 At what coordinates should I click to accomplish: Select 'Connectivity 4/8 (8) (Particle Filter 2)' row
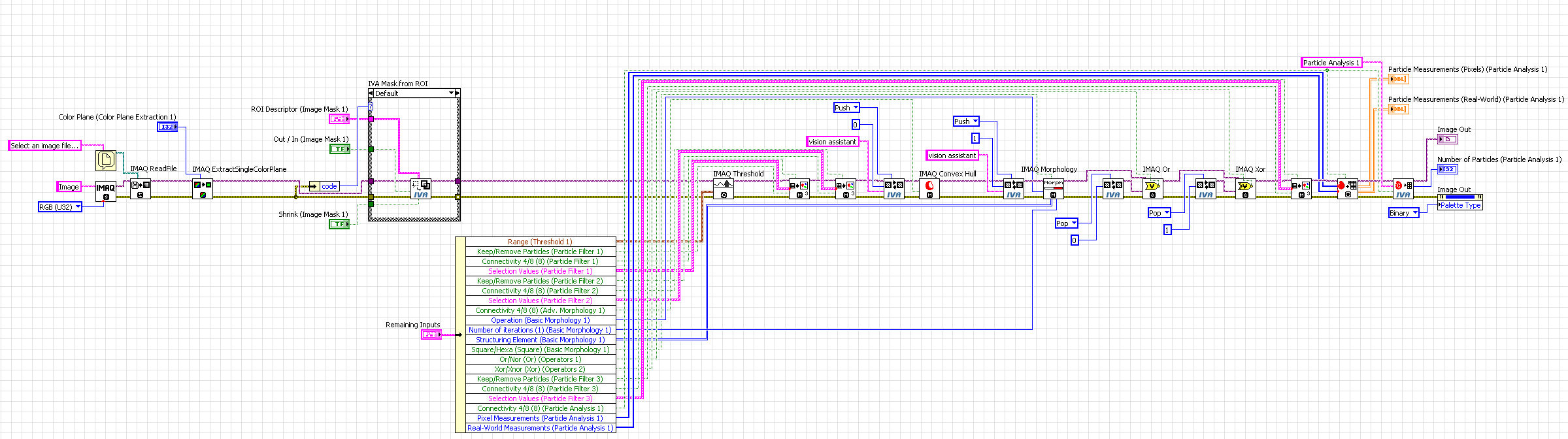coord(540,291)
